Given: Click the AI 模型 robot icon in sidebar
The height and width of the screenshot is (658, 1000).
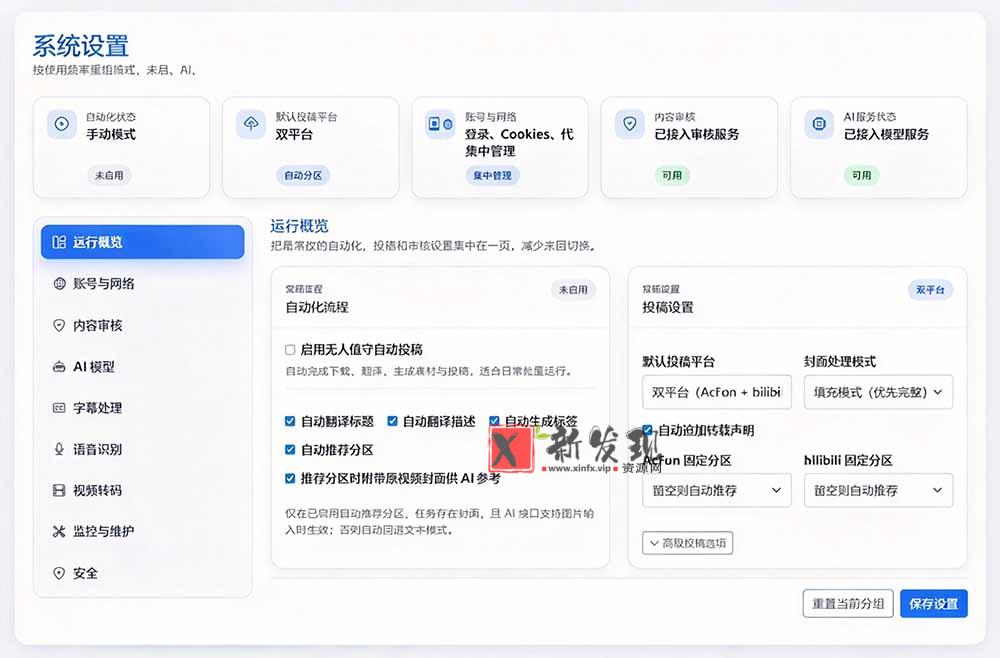Looking at the screenshot, I should point(59,367).
